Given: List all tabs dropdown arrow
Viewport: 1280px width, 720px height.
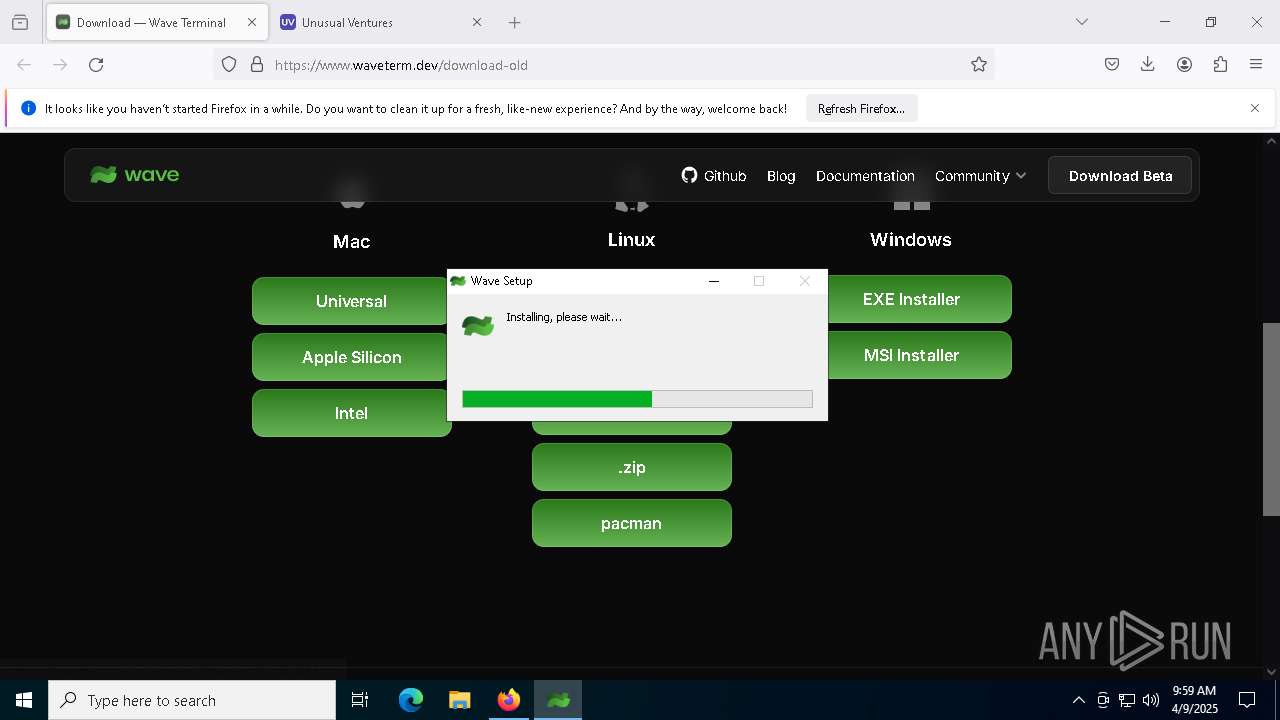Looking at the screenshot, I should pos(1081,22).
